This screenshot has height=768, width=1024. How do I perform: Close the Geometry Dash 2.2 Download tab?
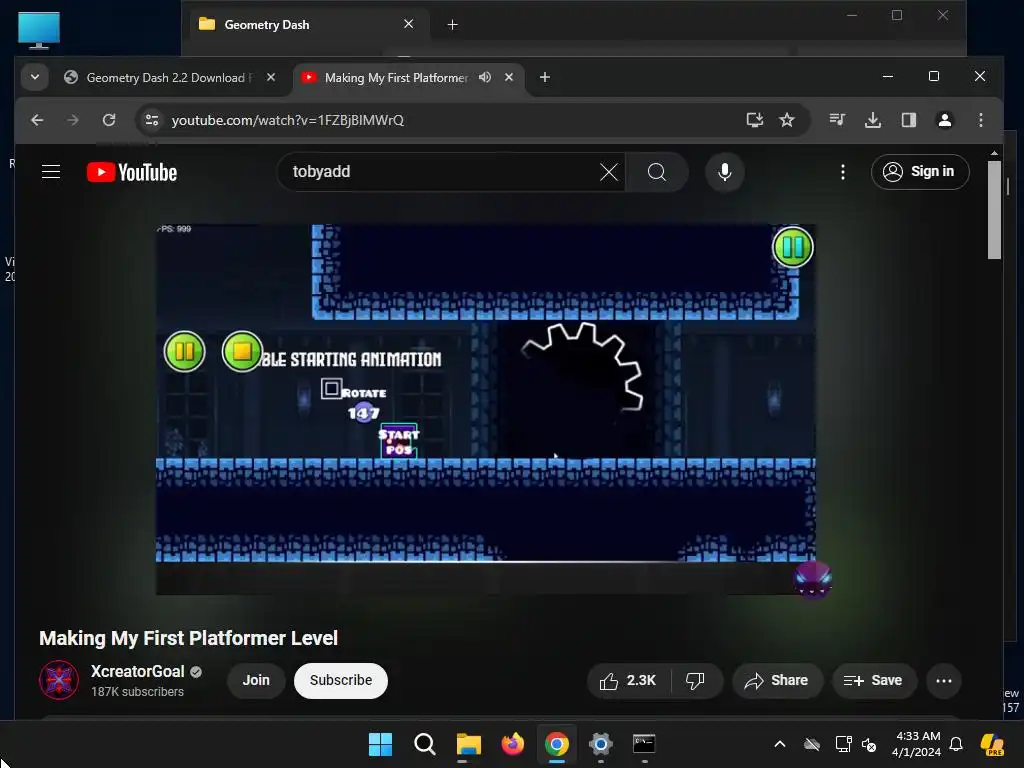[271, 77]
